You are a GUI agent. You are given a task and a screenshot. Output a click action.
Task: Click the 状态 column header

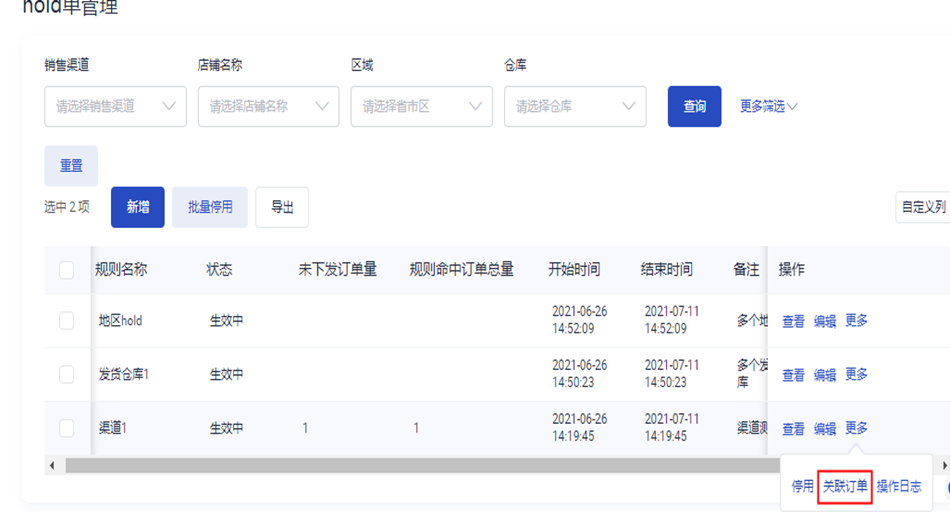(219, 270)
